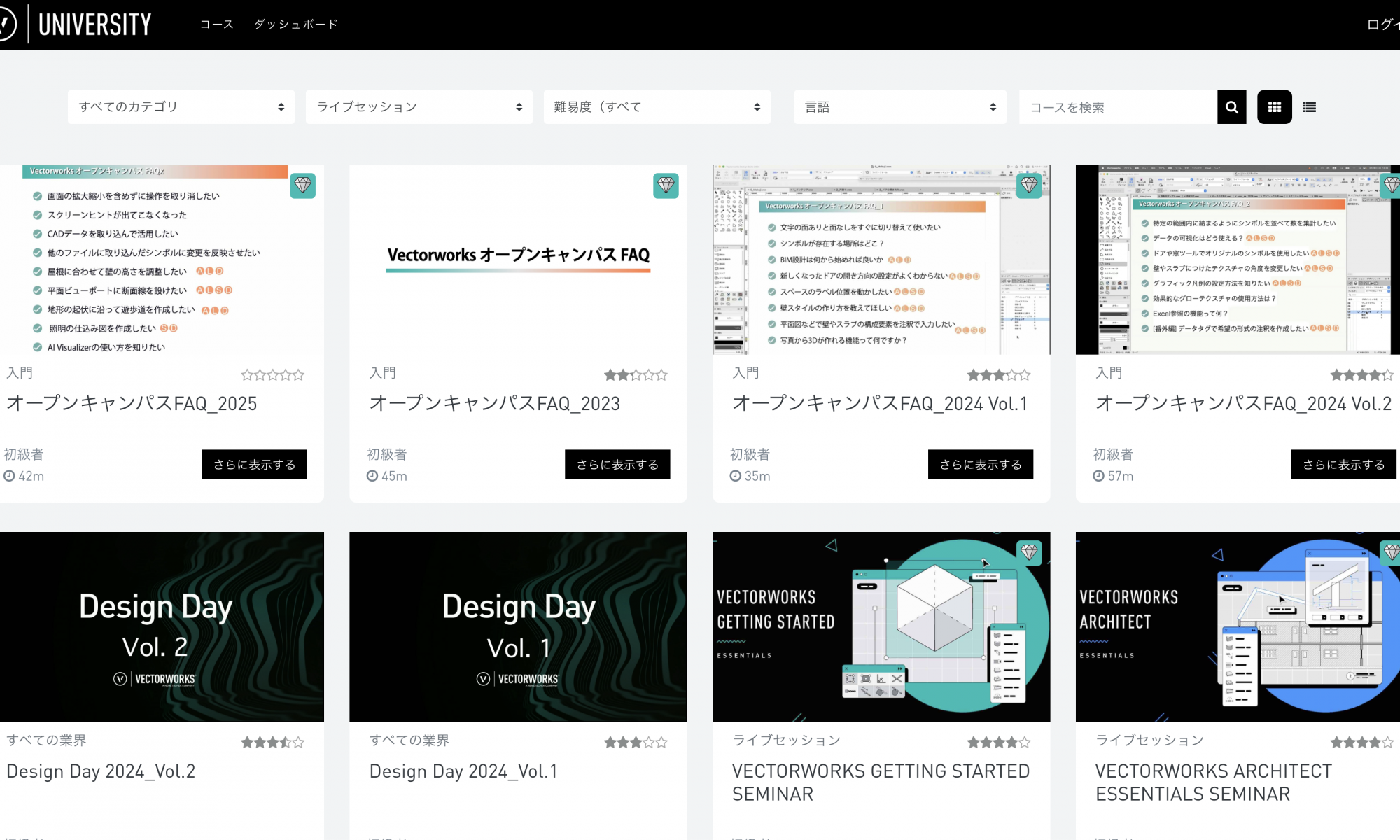Screen dimensions: 1400x840
Task: Click the diamond badge on Architect Essentials card
Action: click(1391, 553)
